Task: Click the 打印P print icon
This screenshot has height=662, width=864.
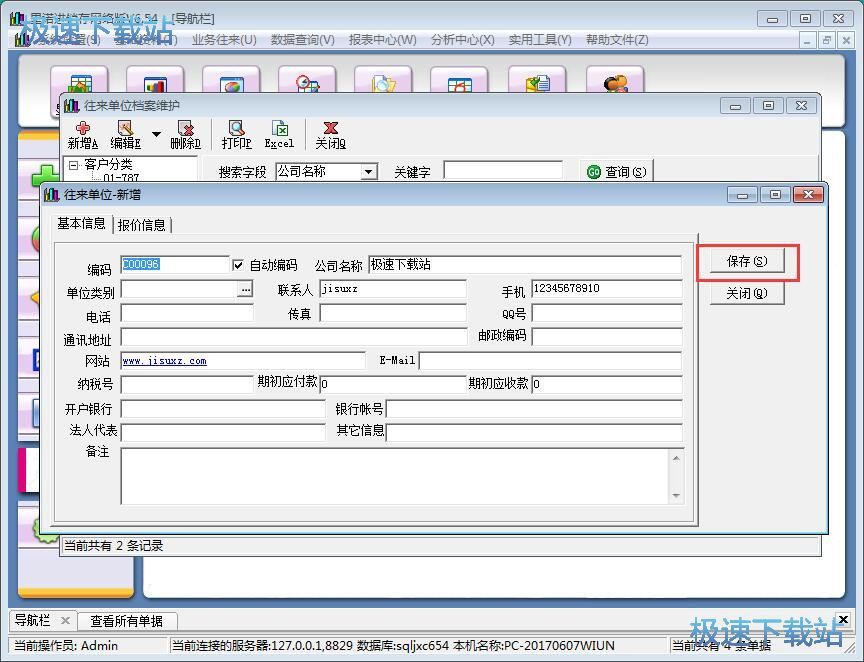Action: pyautogui.click(x=236, y=135)
